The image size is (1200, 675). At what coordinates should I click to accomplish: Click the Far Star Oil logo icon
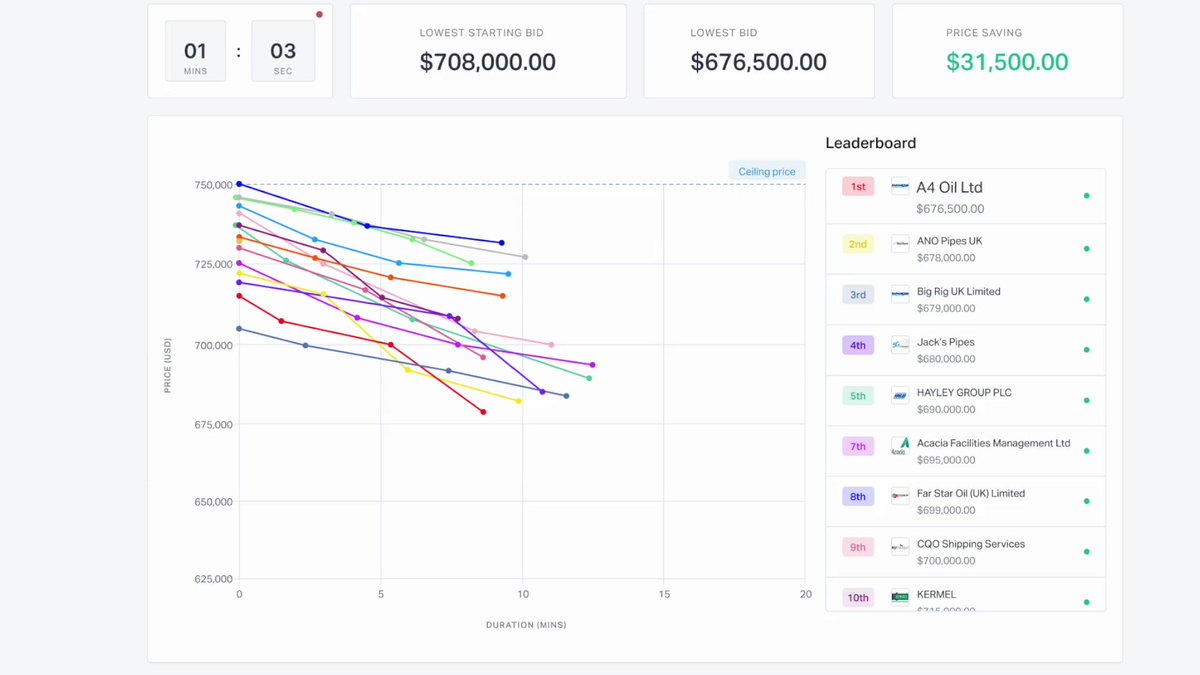[x=900, y=496]
